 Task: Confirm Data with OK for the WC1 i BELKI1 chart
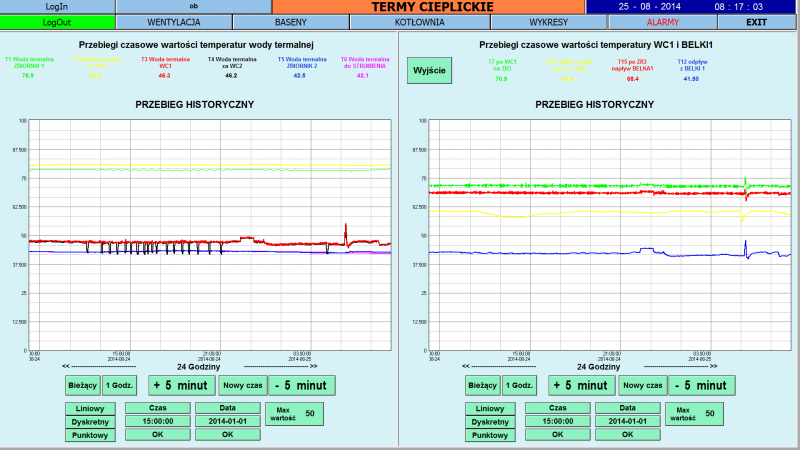point(628,435)
